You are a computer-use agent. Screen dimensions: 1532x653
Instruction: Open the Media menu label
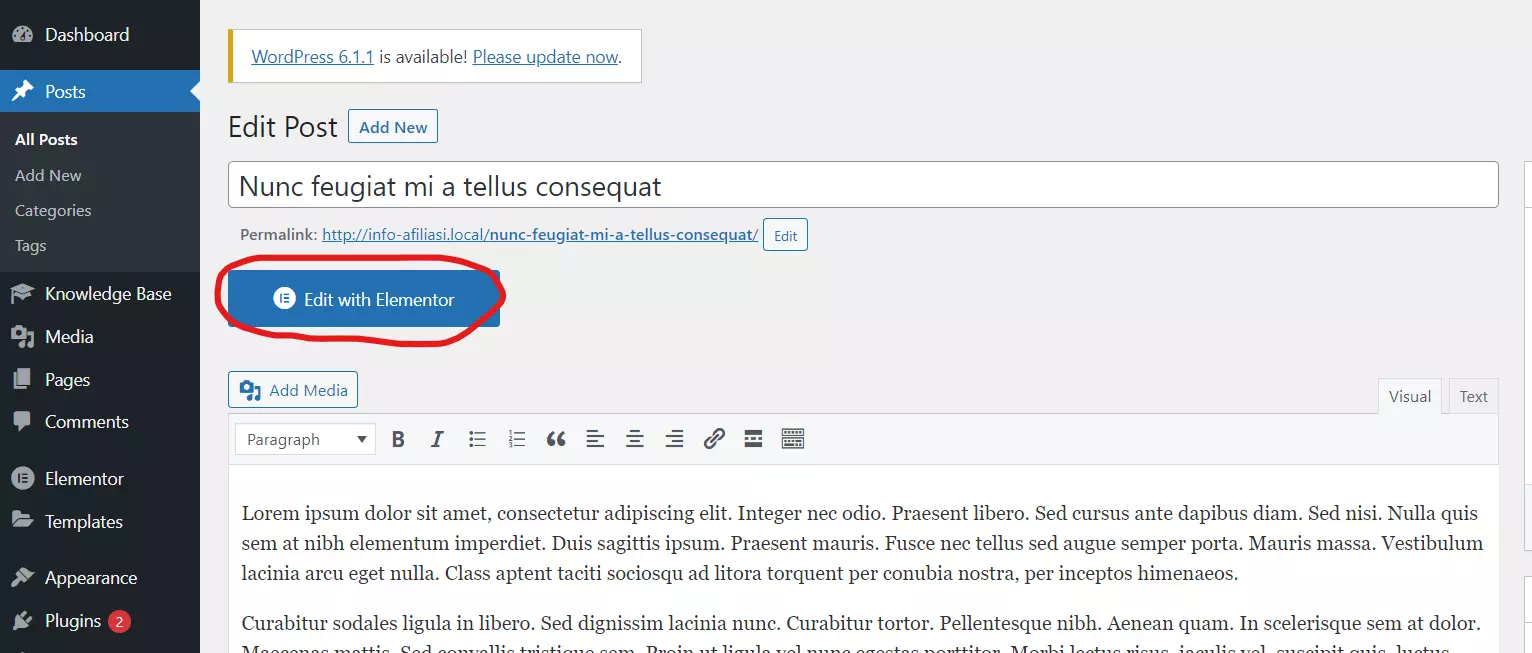(x=69, y=337)
